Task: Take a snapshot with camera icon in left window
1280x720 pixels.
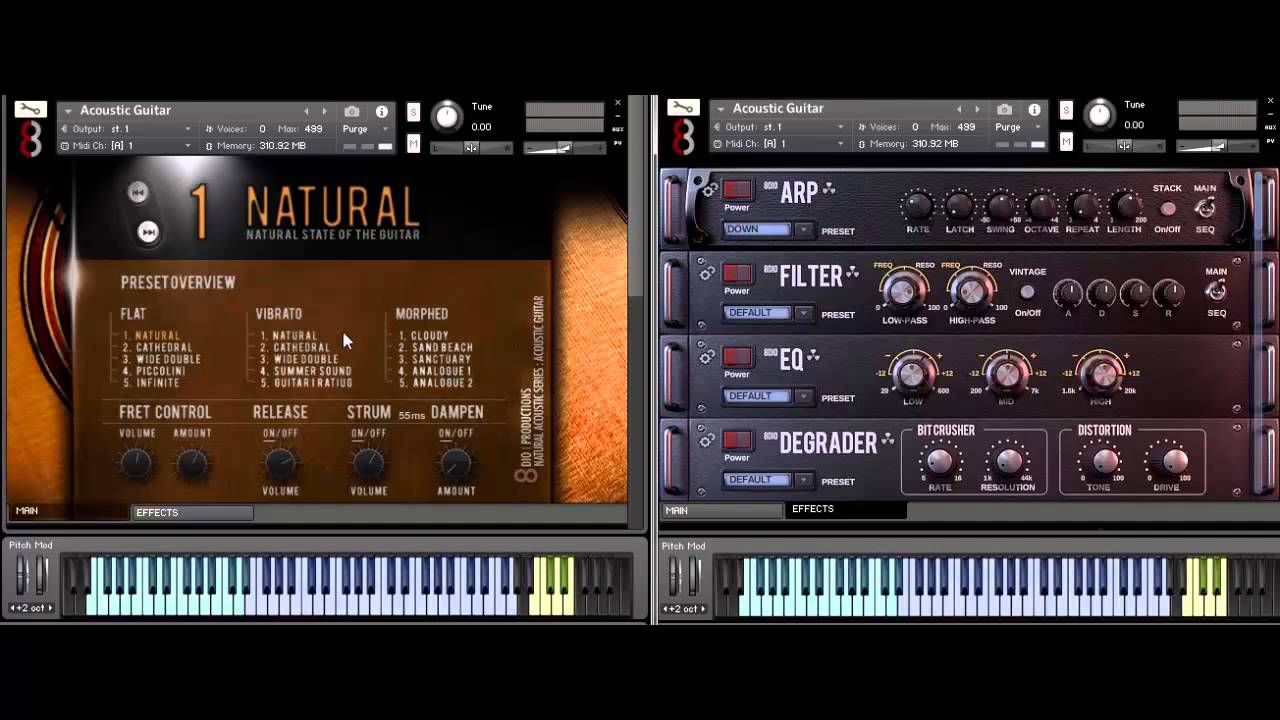Action: point(352,111)
